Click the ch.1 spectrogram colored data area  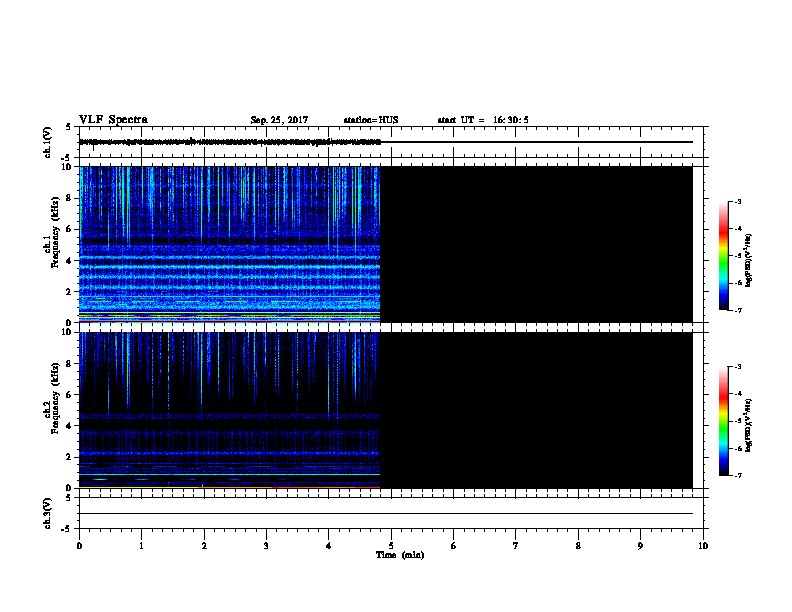pyautogui.click(x=229, y=244)
